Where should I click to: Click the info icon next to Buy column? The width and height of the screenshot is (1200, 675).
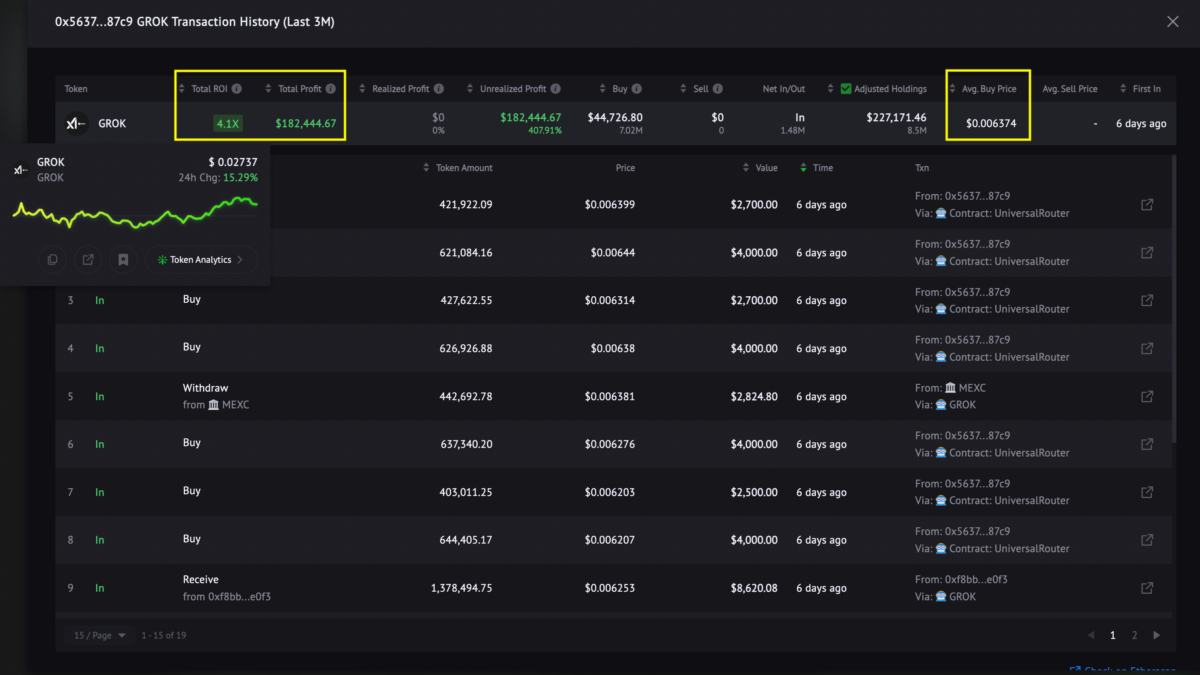point(637,89)
